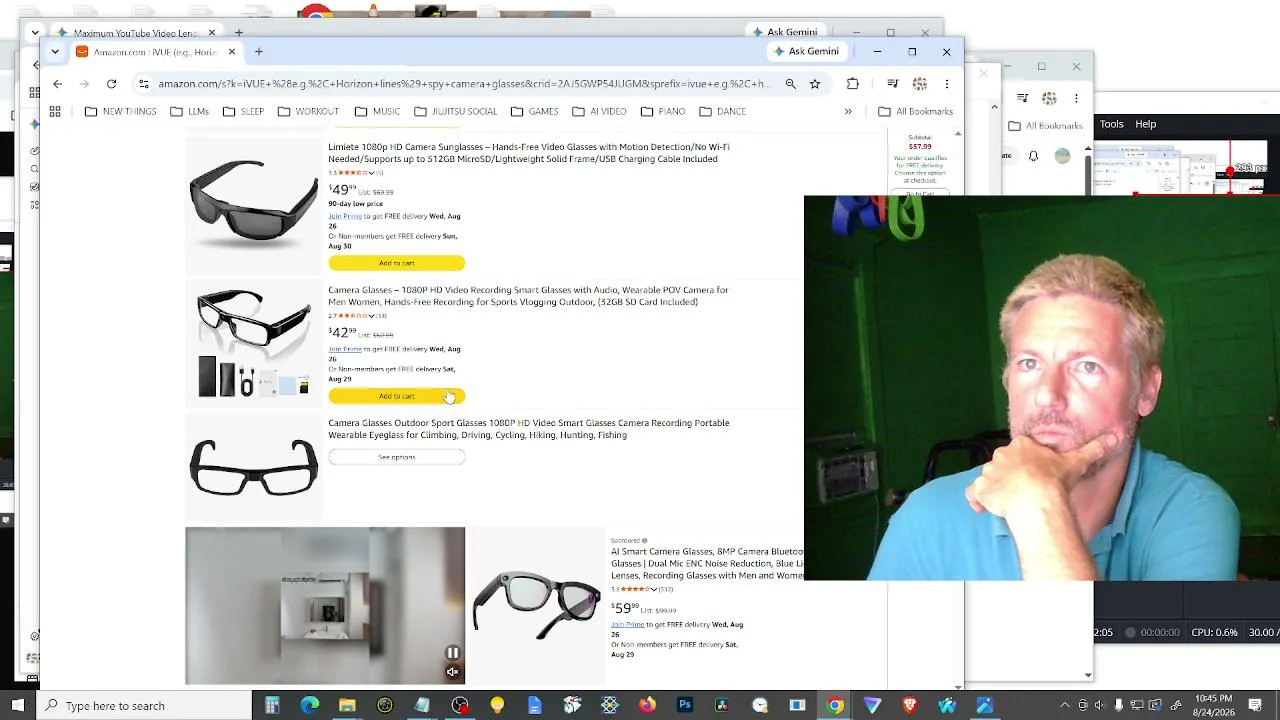Bookmark this page with the star icon
Screen dimensions: 1280x720
point(815,84)
